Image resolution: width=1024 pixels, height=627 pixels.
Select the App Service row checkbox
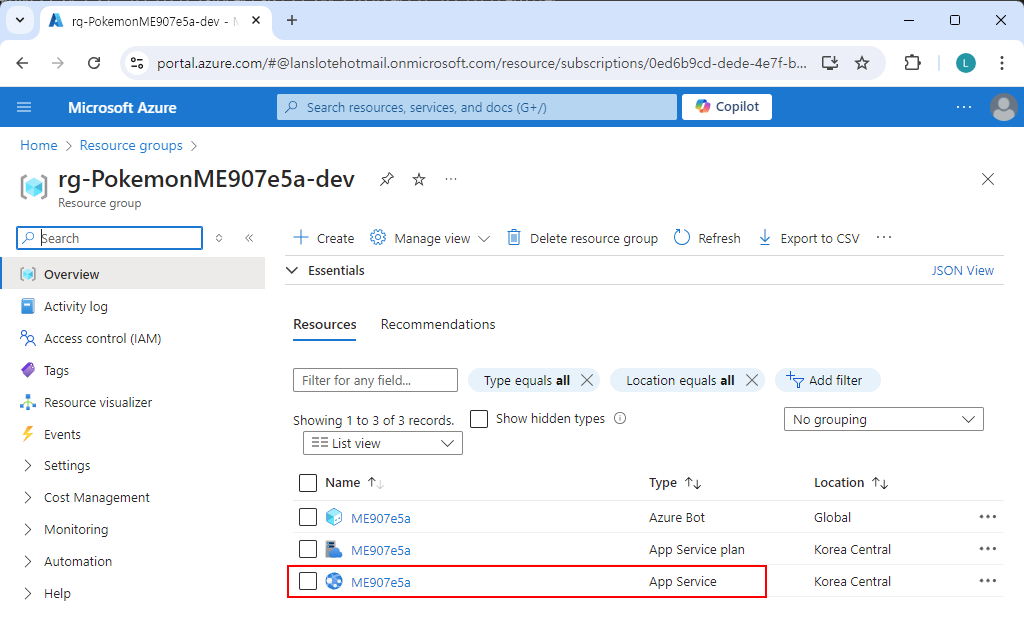(x=308, y=581)
